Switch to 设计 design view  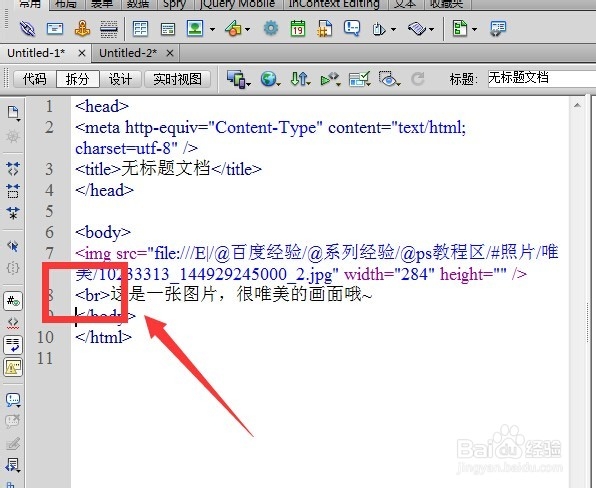120,79
